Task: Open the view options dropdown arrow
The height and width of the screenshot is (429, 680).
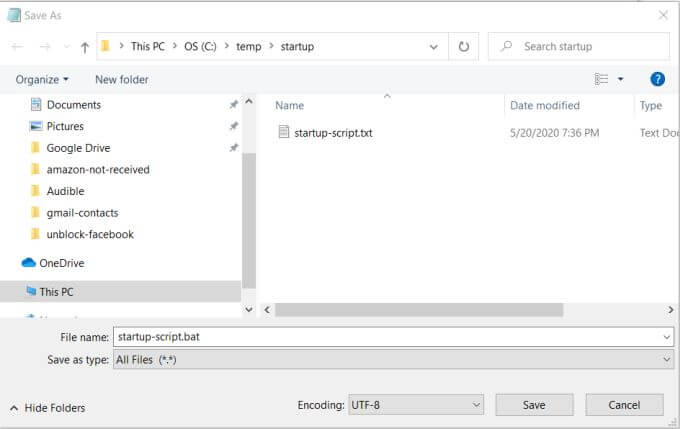Action: 621,79
